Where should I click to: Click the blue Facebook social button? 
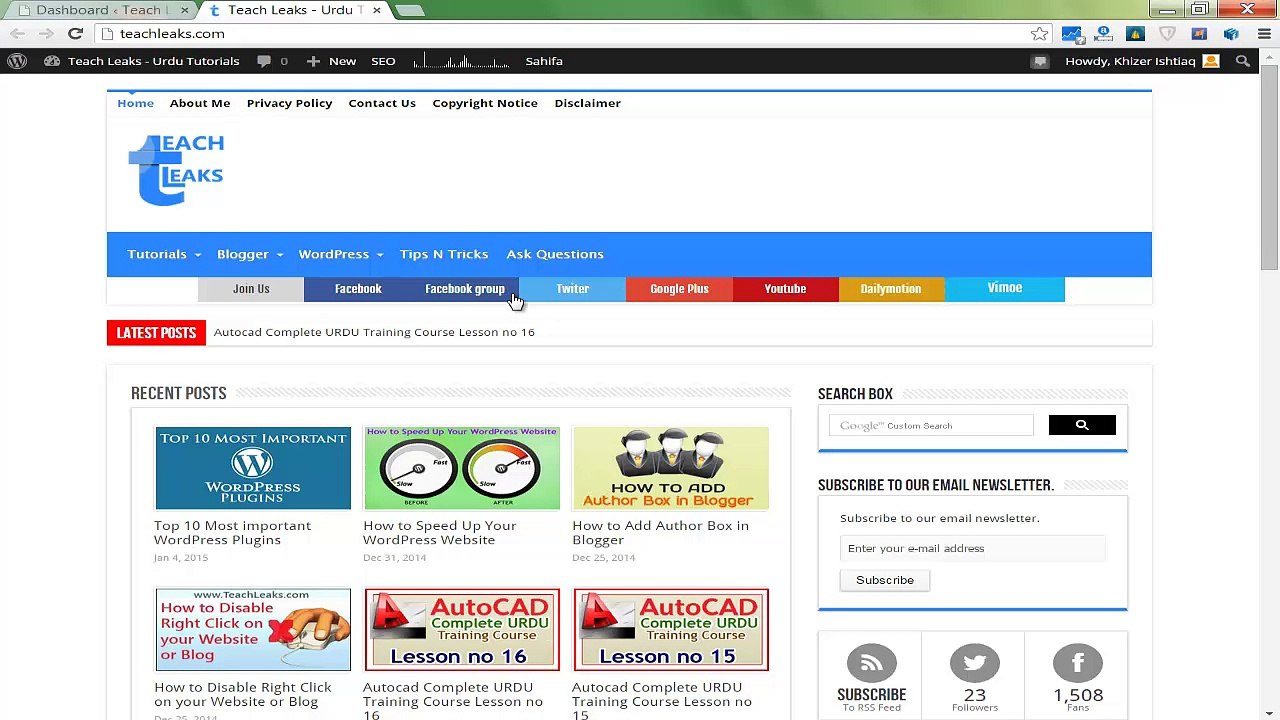click(358, 289)
